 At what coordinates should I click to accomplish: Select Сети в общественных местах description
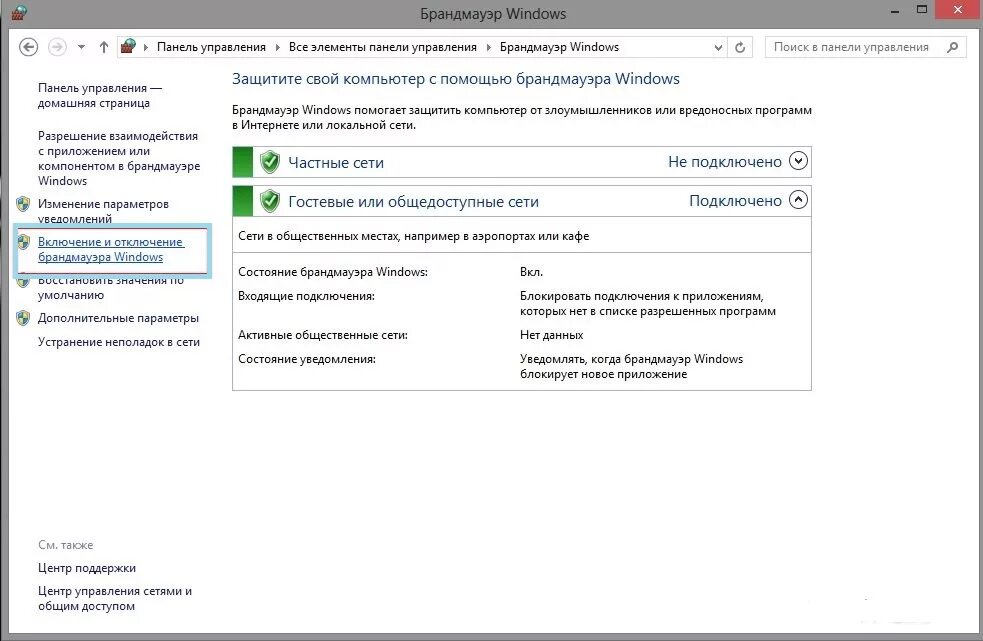point(414,236)
